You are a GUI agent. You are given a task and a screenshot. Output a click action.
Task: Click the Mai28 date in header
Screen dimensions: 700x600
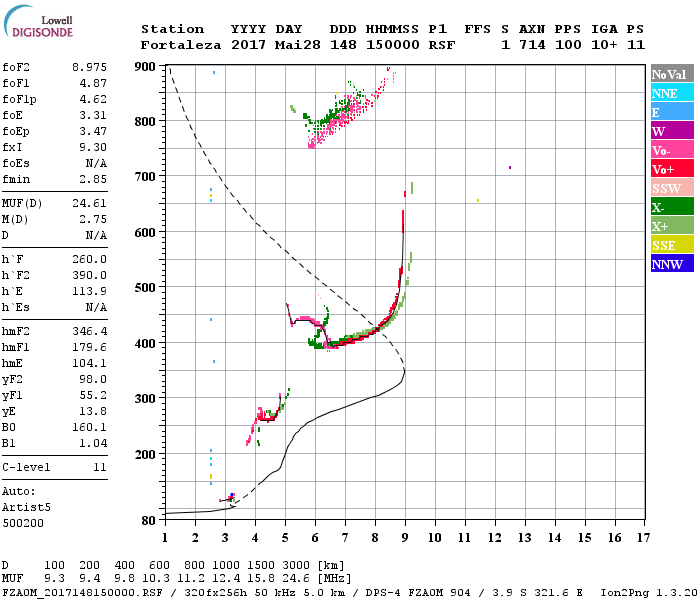click(298, 45)
